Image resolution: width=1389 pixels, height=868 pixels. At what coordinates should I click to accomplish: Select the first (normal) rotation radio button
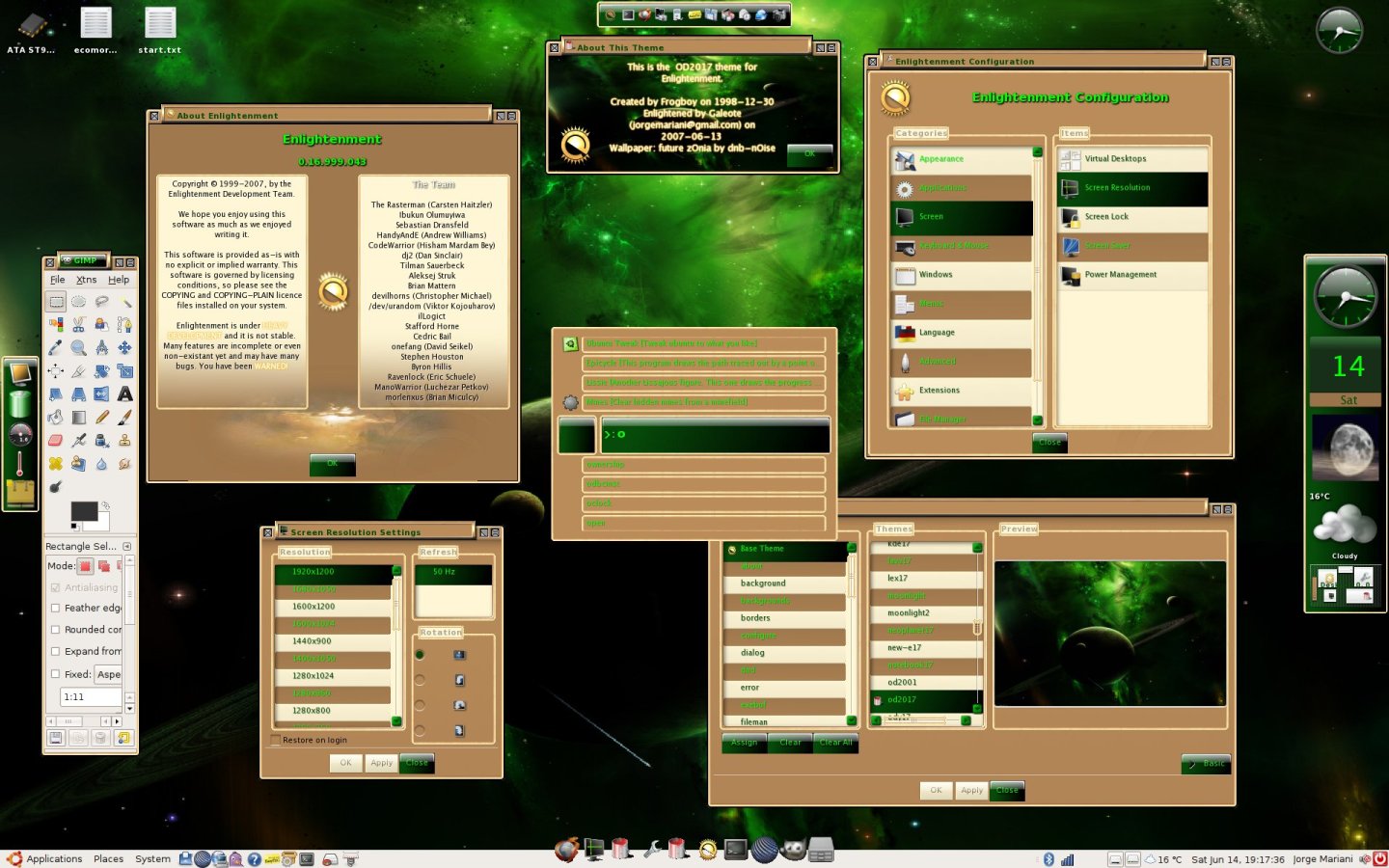[x=420, y=655]
